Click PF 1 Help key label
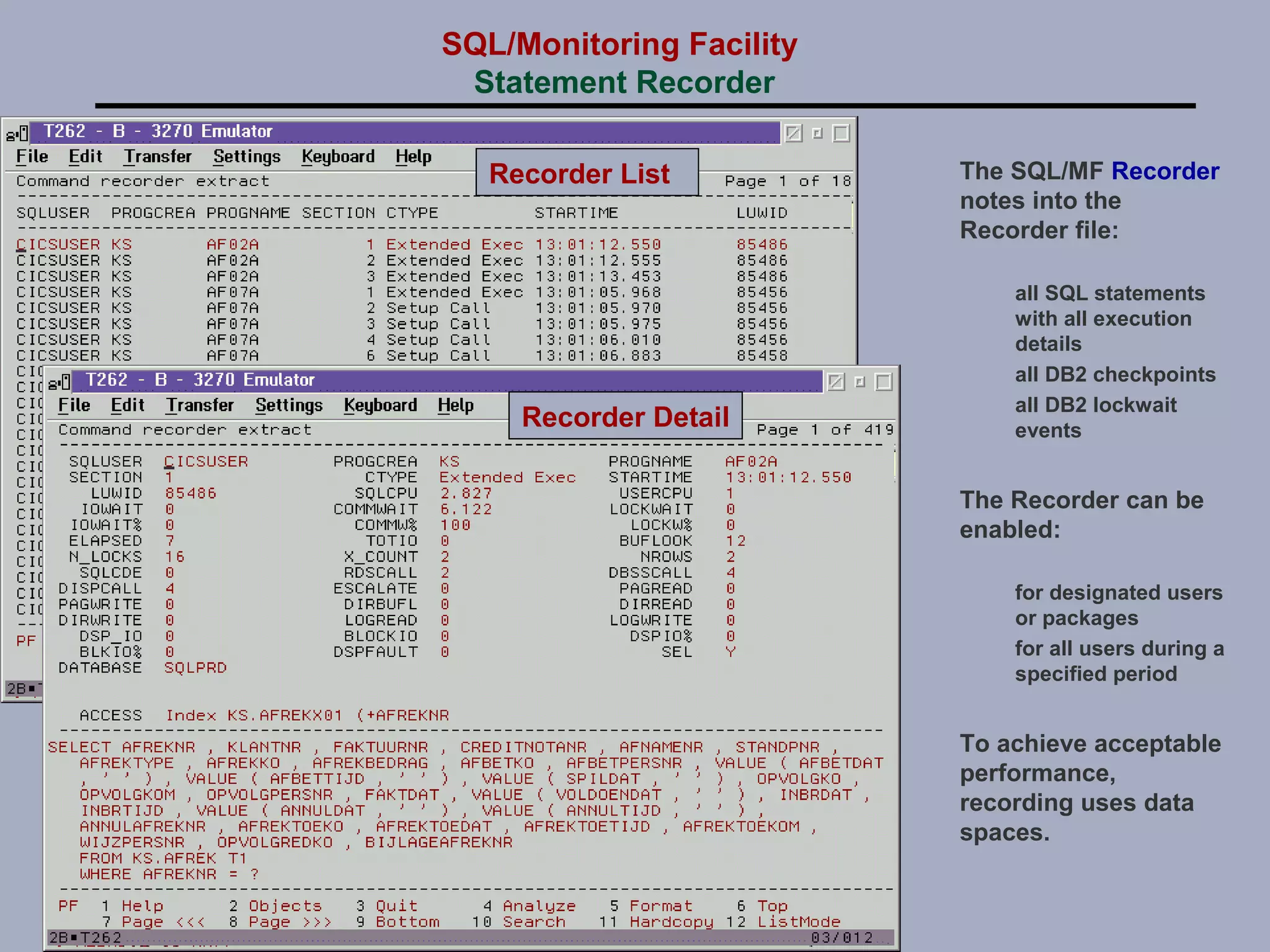The height and width of the screenshot is (952, 1270). (132, 906)
